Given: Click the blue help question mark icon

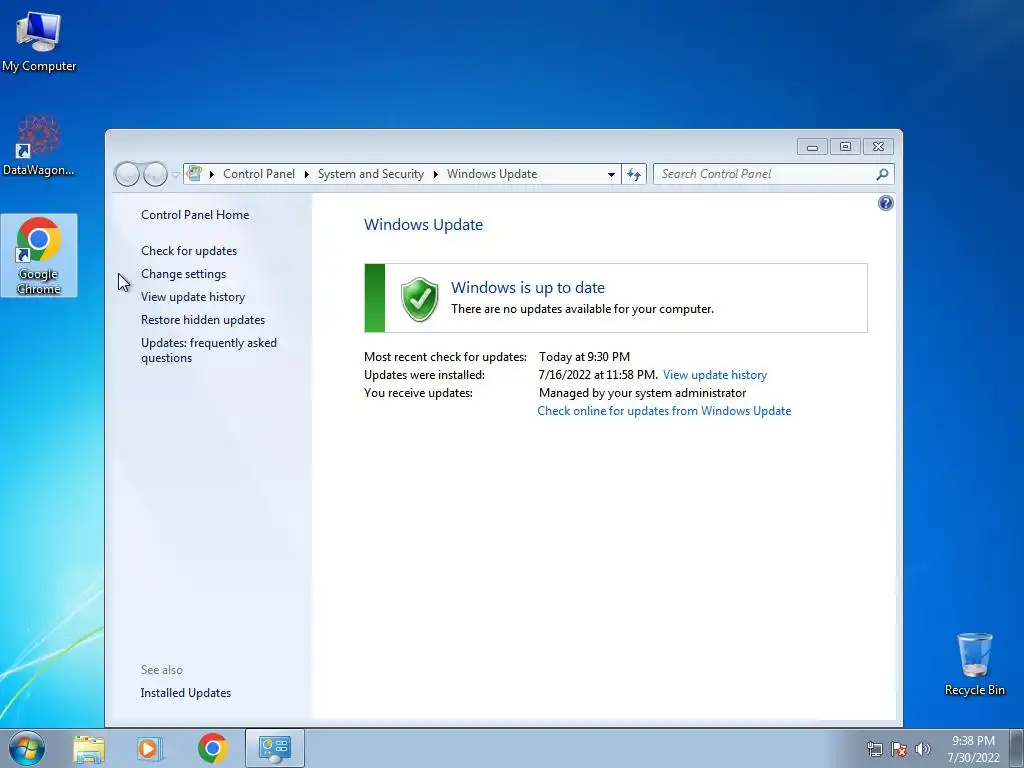Looking at the screenshot, I should point(885,203).
